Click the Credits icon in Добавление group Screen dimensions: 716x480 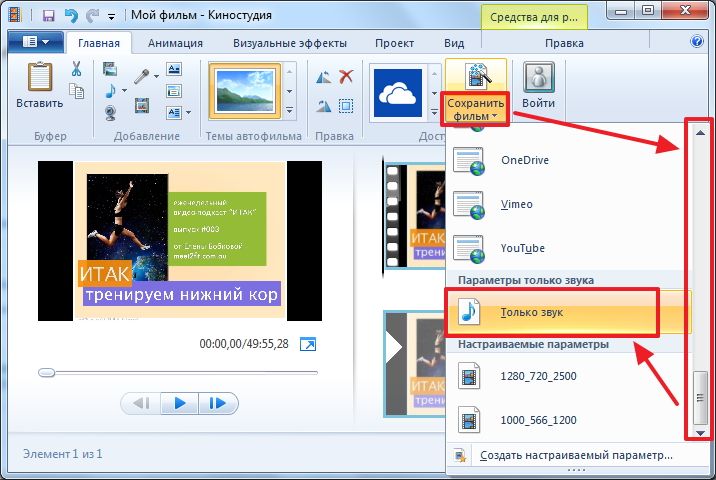click(174, 112)
